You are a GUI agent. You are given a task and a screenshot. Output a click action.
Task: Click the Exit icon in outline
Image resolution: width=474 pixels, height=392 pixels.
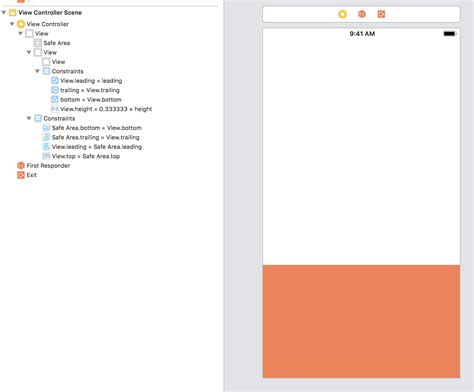pos(21,175)
